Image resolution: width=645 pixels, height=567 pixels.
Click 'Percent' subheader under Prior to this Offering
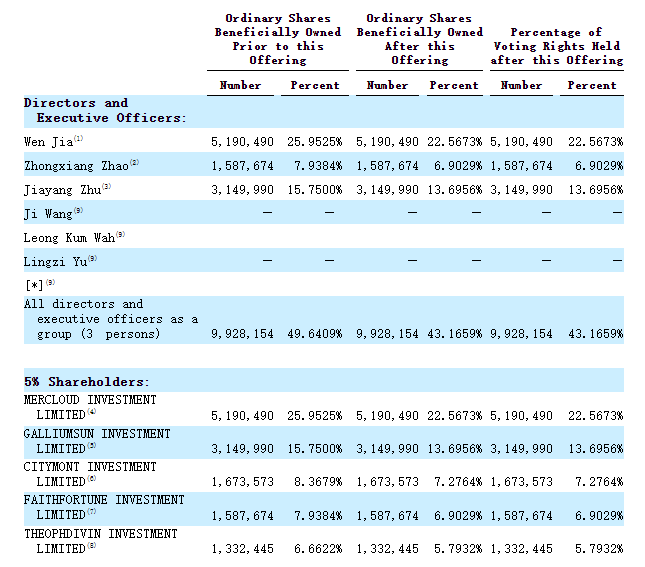click(x=315, y=86)
